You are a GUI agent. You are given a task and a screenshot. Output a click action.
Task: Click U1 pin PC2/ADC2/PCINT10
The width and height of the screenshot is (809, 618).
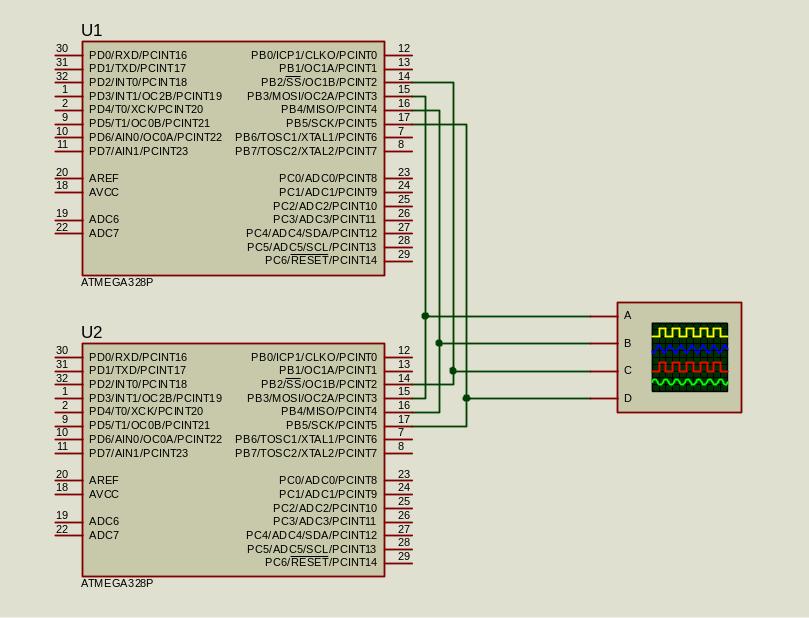(325, 206)
